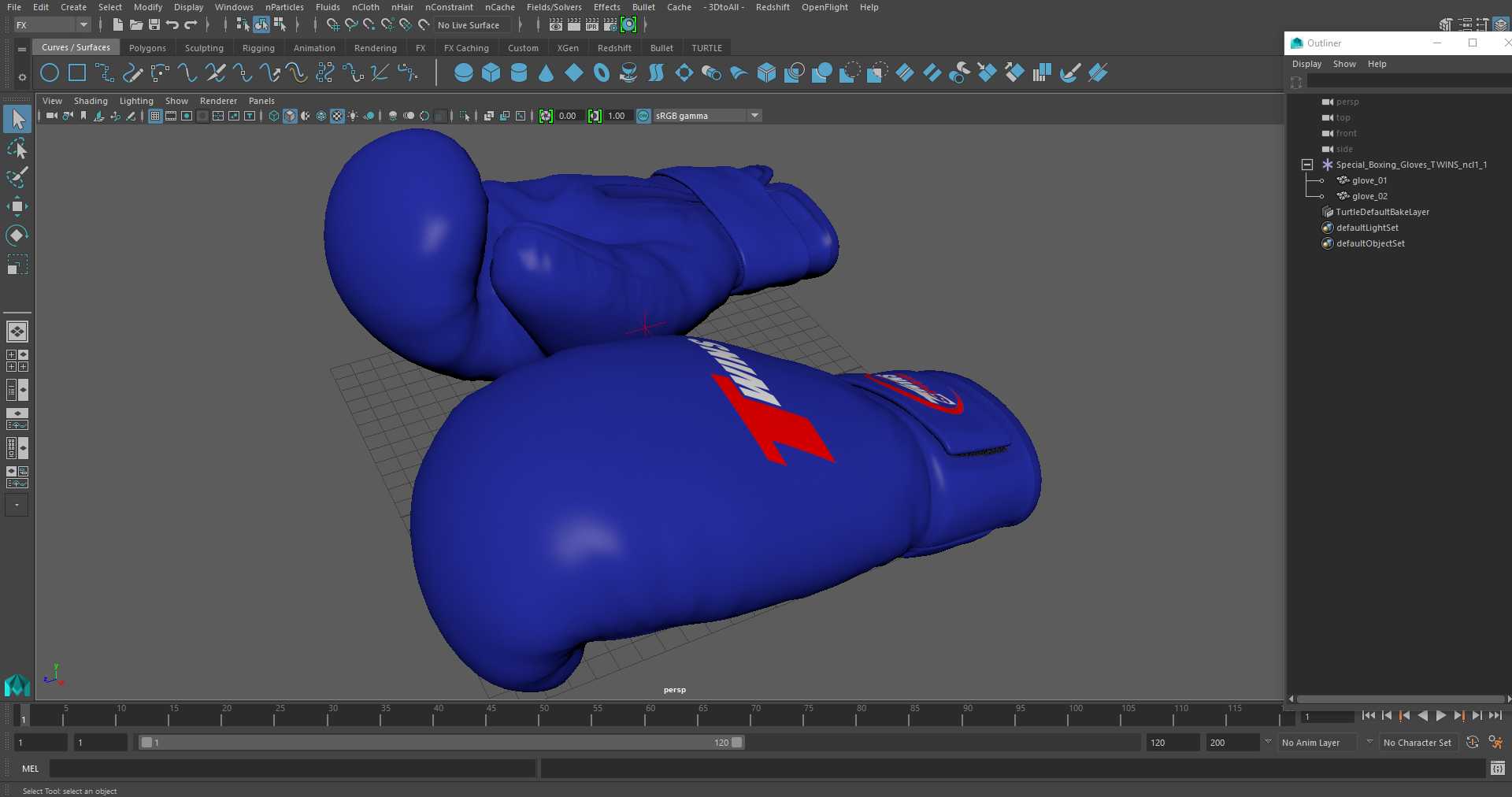Redo the last action
This screenshot has width=1512, height=797.
coord(191,25)
